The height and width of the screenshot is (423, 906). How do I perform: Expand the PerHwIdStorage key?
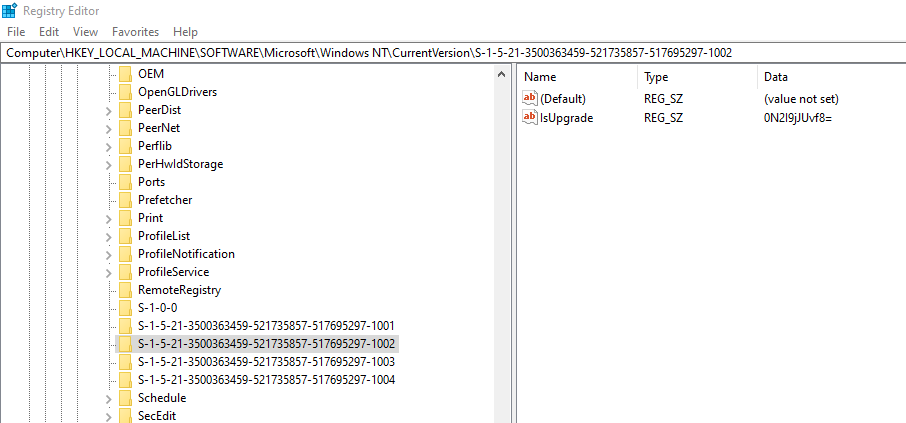coord(109,165)
